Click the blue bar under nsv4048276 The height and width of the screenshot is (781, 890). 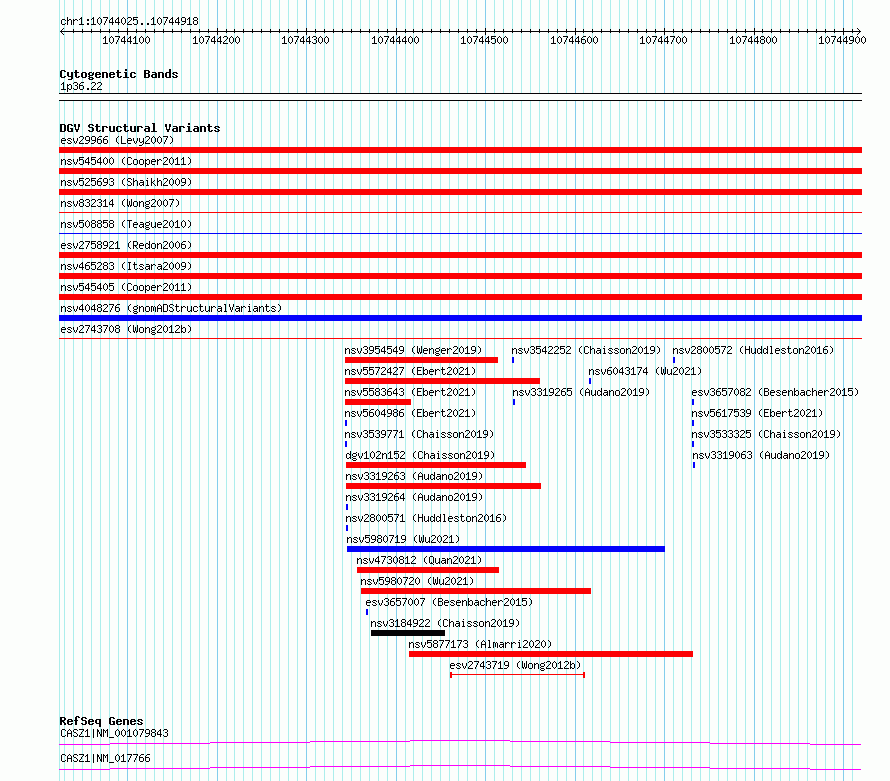click(460, 318)
